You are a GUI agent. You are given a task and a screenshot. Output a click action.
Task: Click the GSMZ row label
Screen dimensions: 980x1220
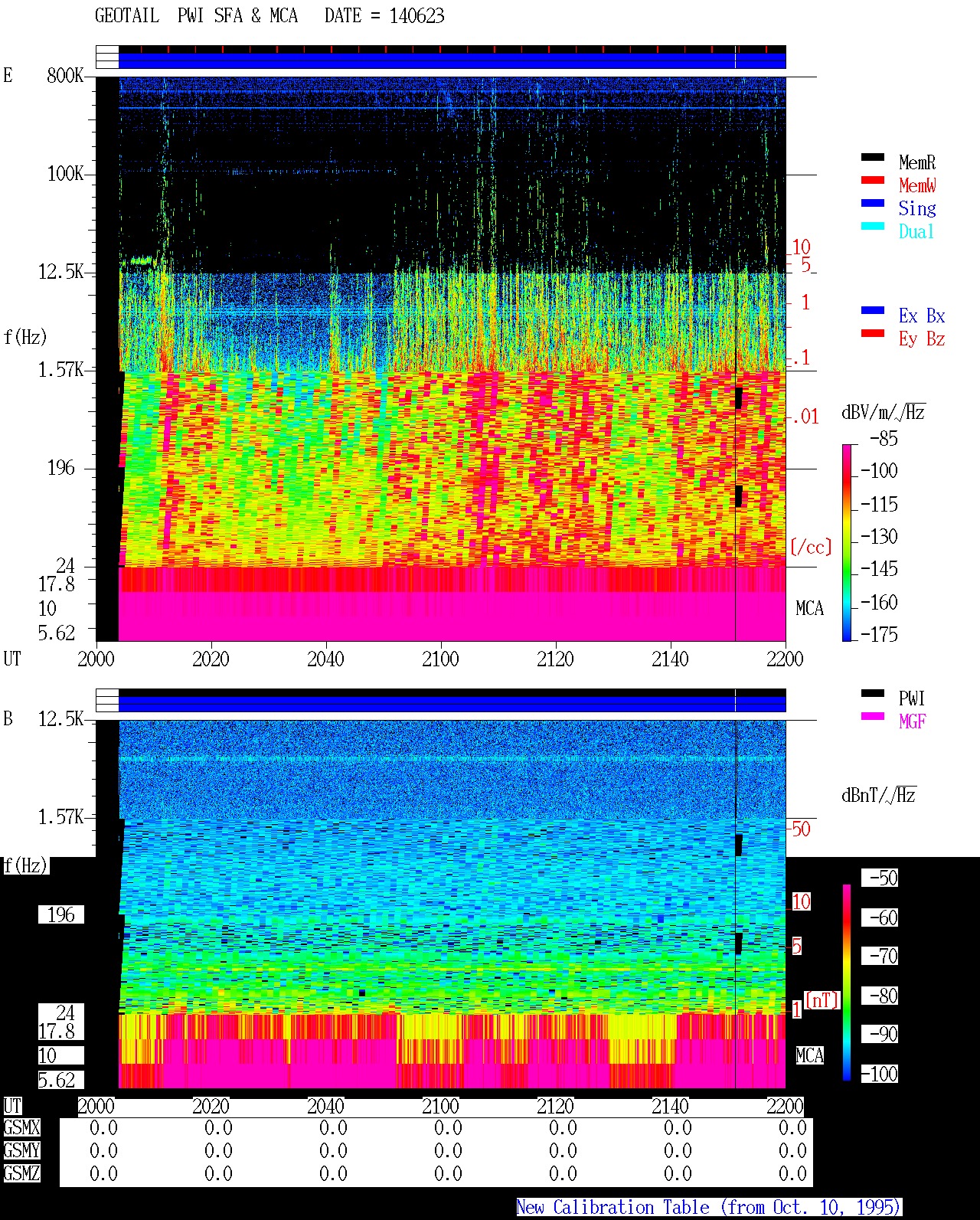pos(21,1173)
